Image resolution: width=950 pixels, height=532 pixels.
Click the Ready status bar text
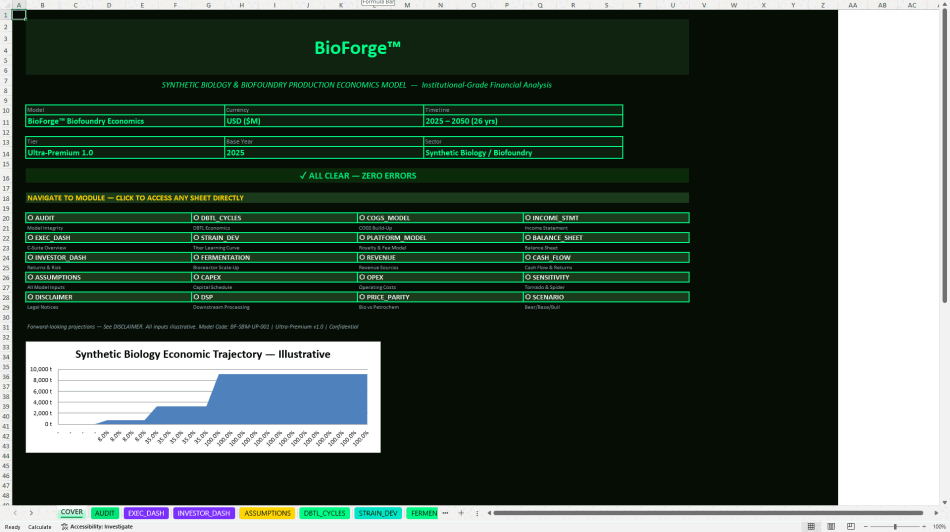(12, 527)
